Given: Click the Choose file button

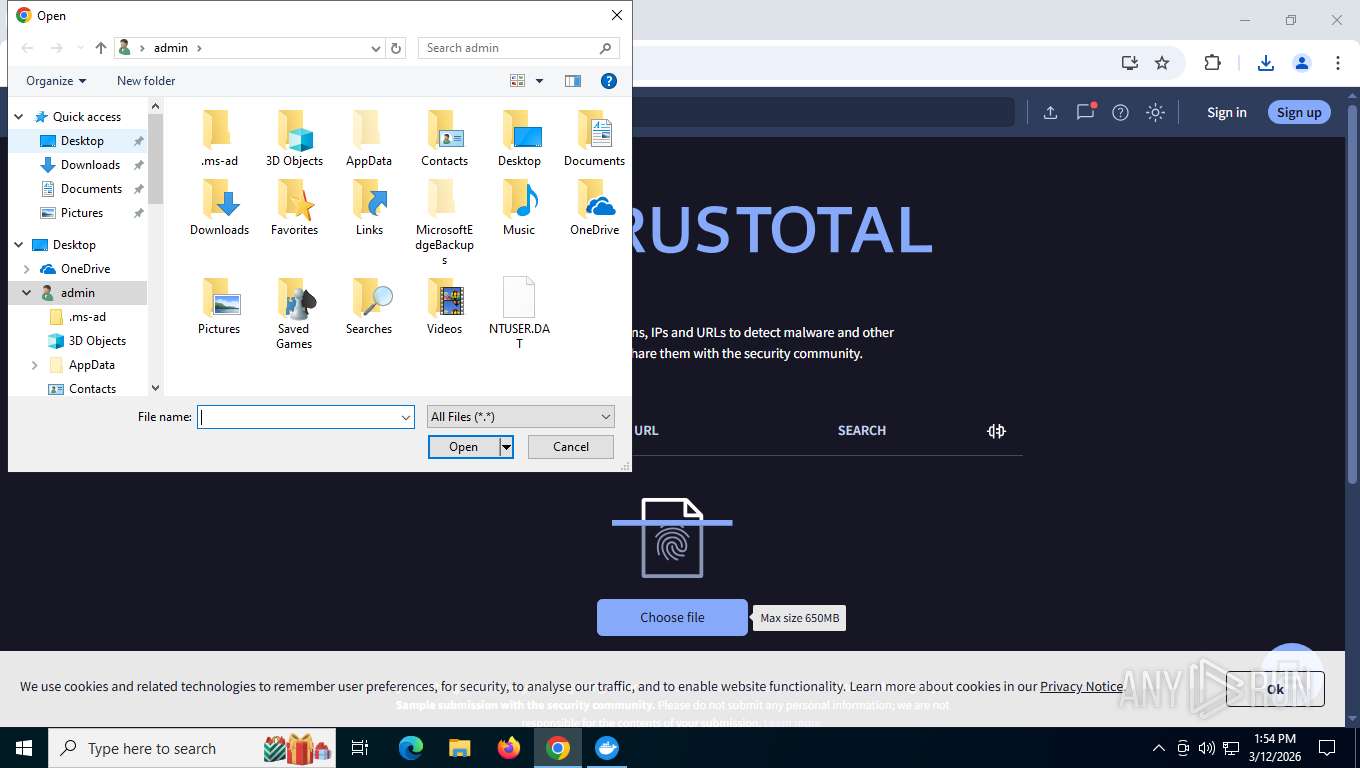Looking at the screenshot, I should 672,618.
